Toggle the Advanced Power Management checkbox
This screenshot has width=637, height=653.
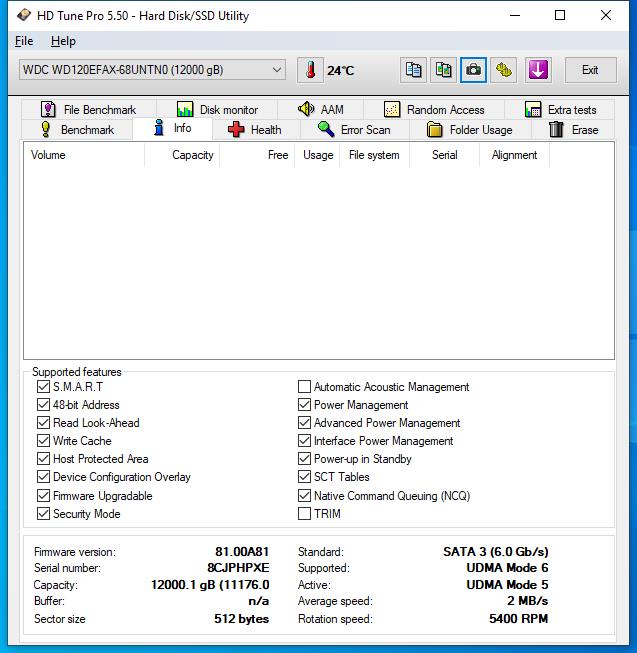304,422
